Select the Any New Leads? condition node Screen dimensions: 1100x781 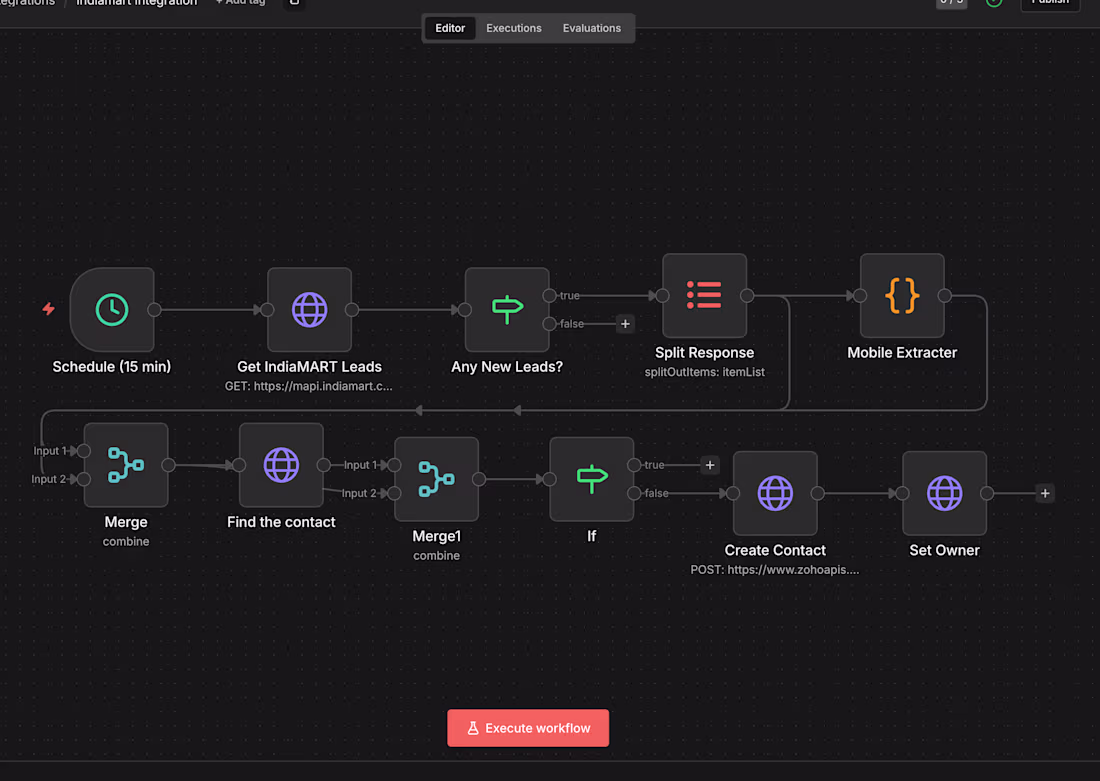coord(507,309)
